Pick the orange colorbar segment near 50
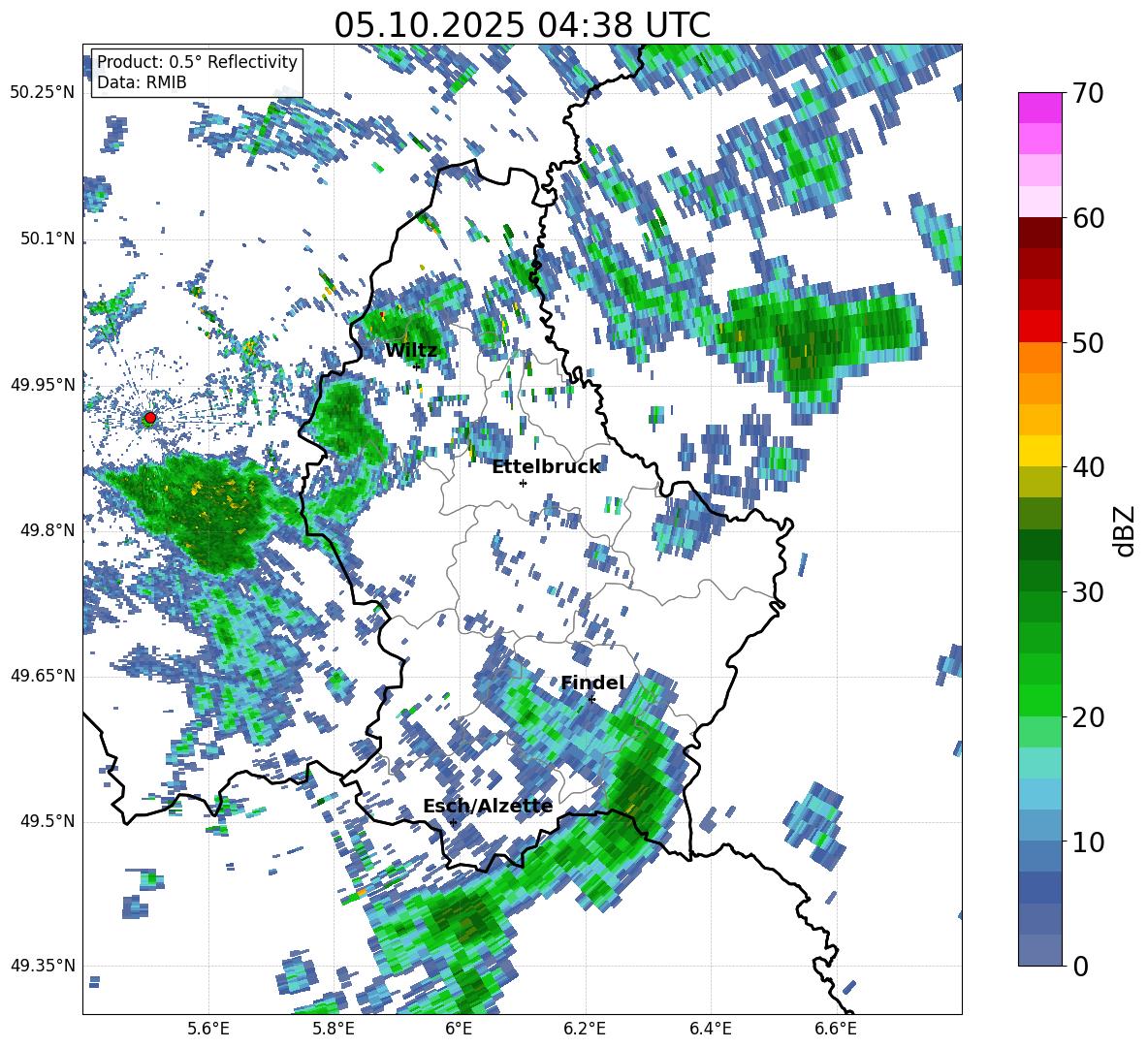 point(1039,357)
